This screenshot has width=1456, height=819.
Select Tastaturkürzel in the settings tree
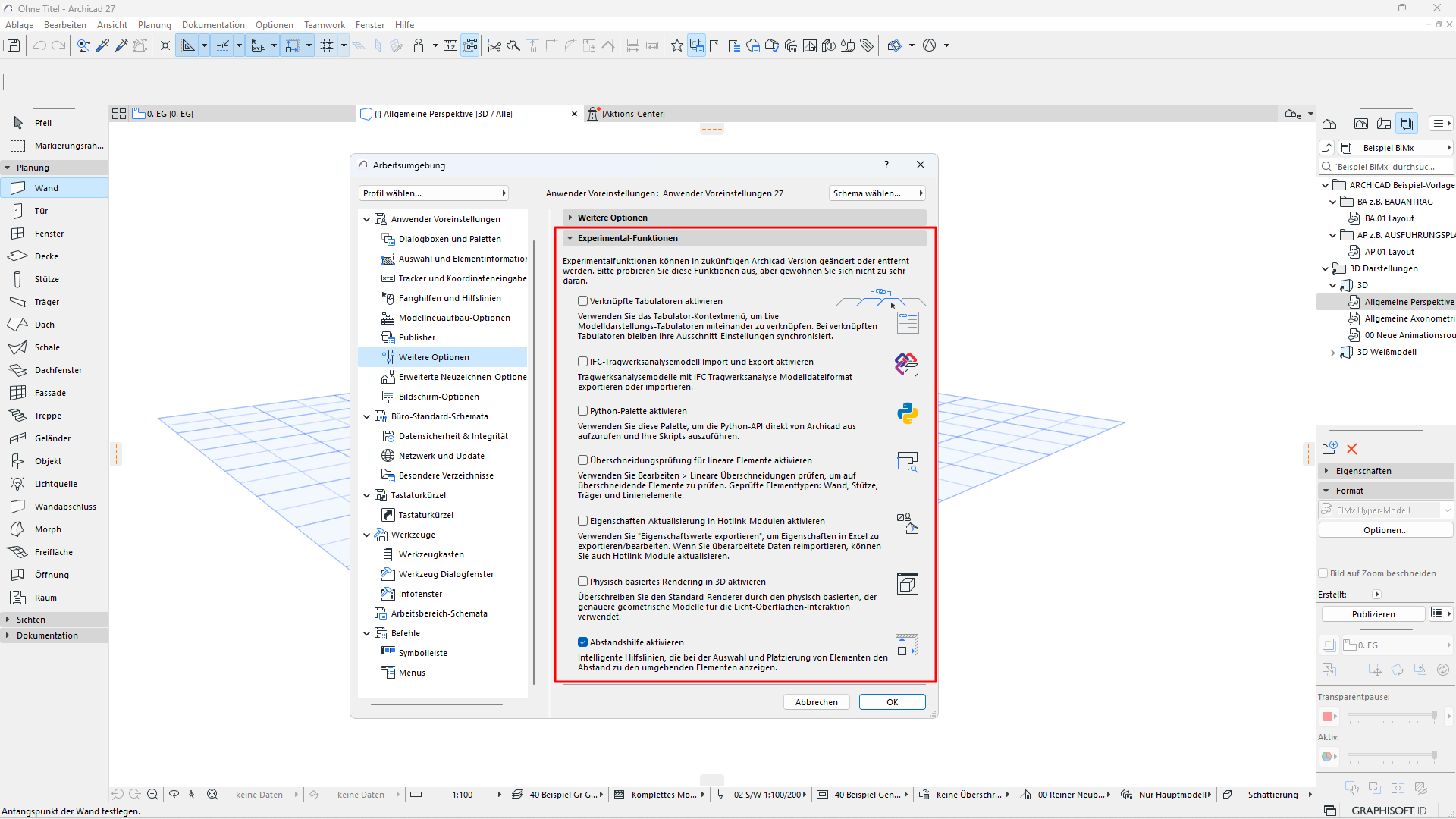tap(425, 515)
